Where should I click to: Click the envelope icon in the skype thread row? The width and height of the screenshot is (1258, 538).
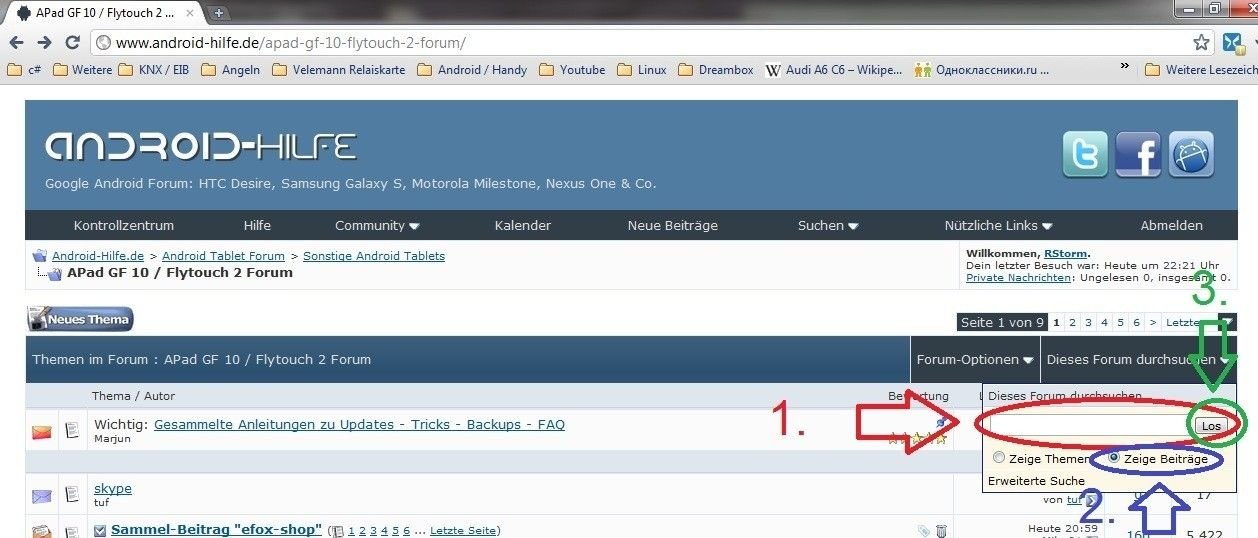pos(42,495)
